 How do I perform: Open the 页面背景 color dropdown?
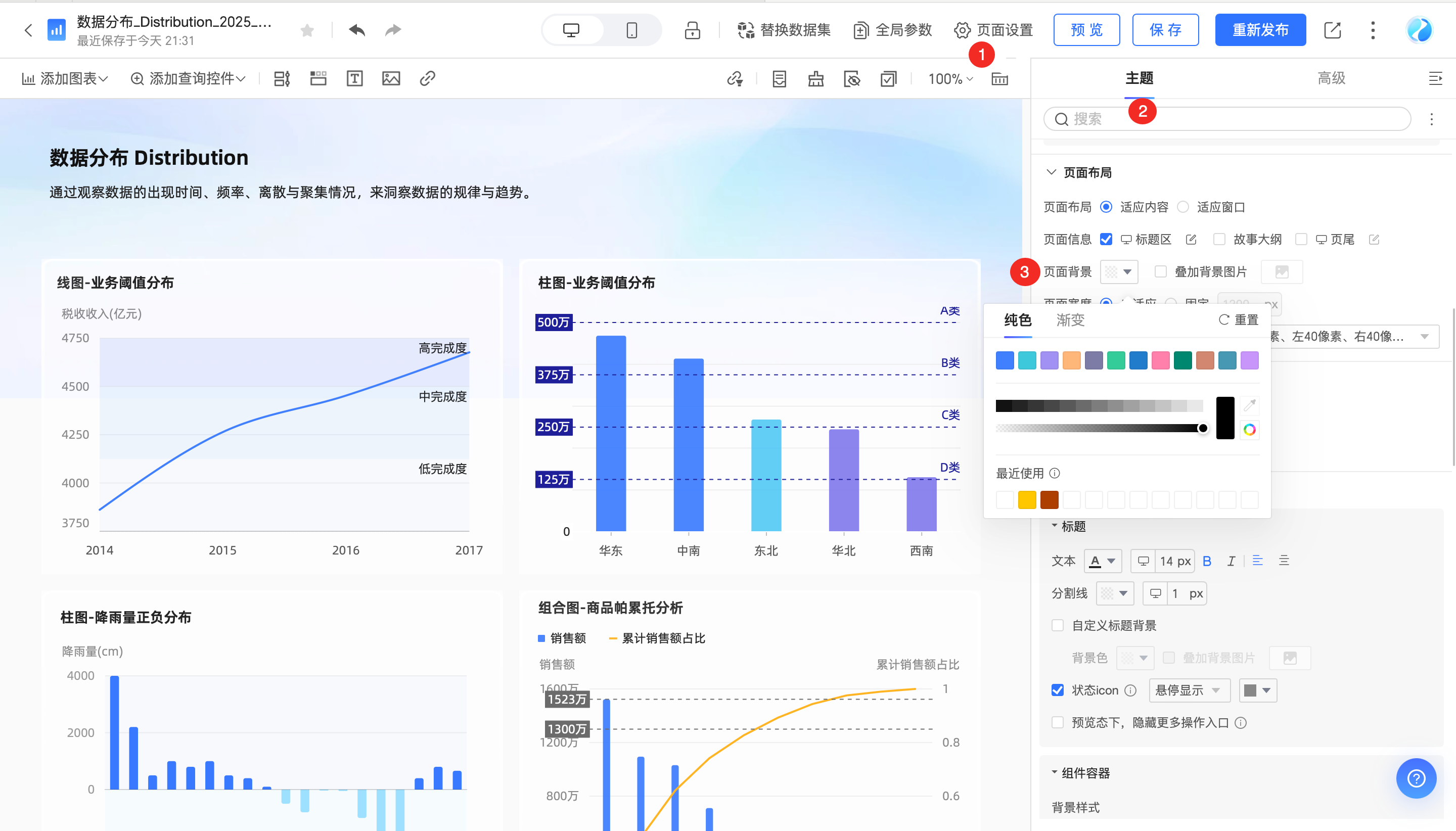coord(1119,271)
